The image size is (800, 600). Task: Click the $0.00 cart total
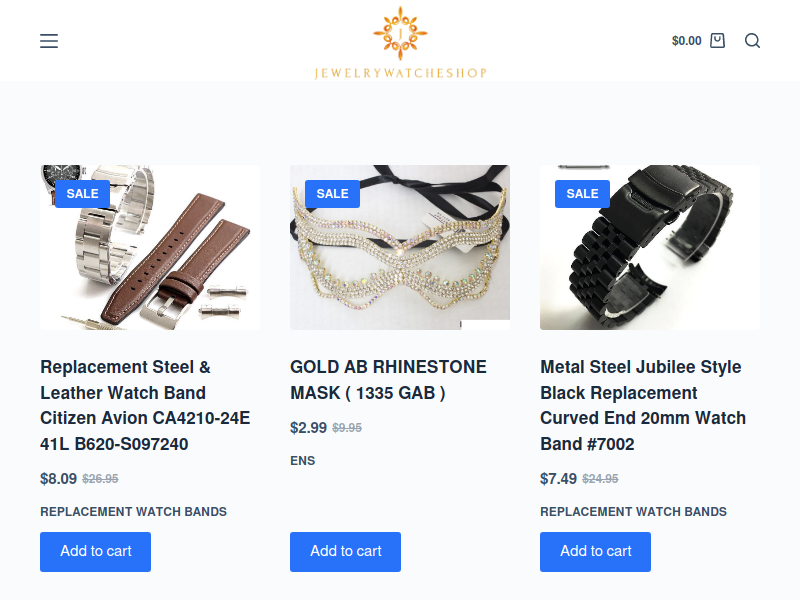(686, 41)
